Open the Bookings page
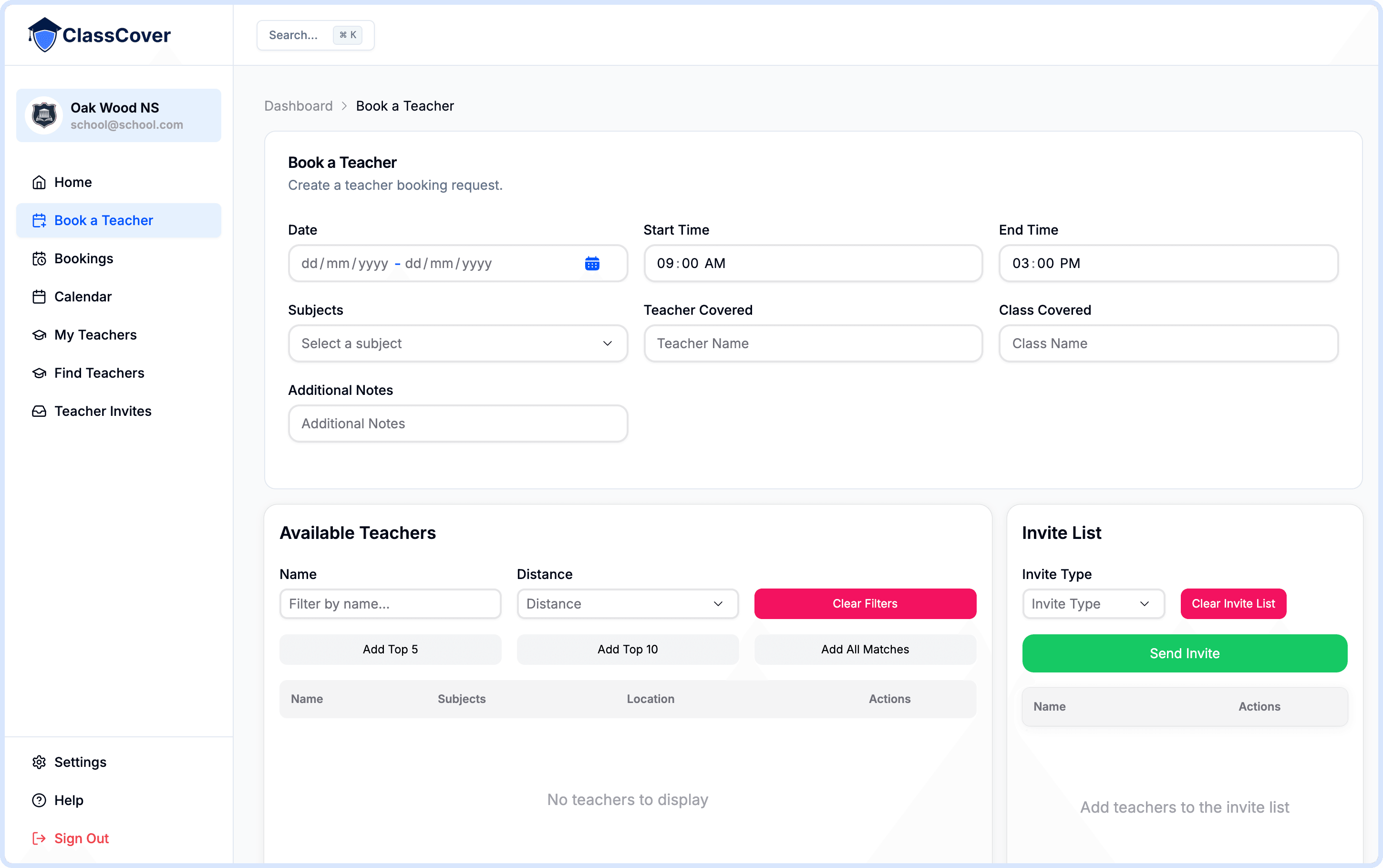The height and width of the screenshot is (868, 1383). click(x=119, y=259)
